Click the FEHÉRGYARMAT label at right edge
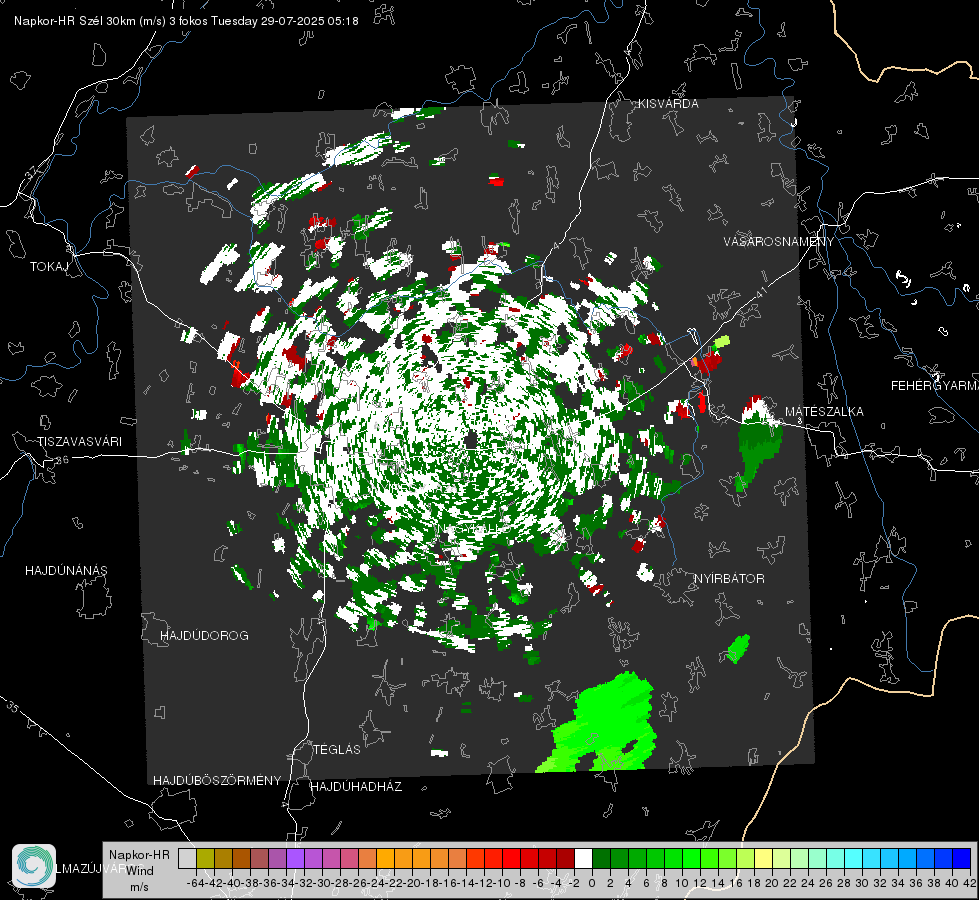The height and width of the screenshot is (900, 979). (x=935, y=386)
